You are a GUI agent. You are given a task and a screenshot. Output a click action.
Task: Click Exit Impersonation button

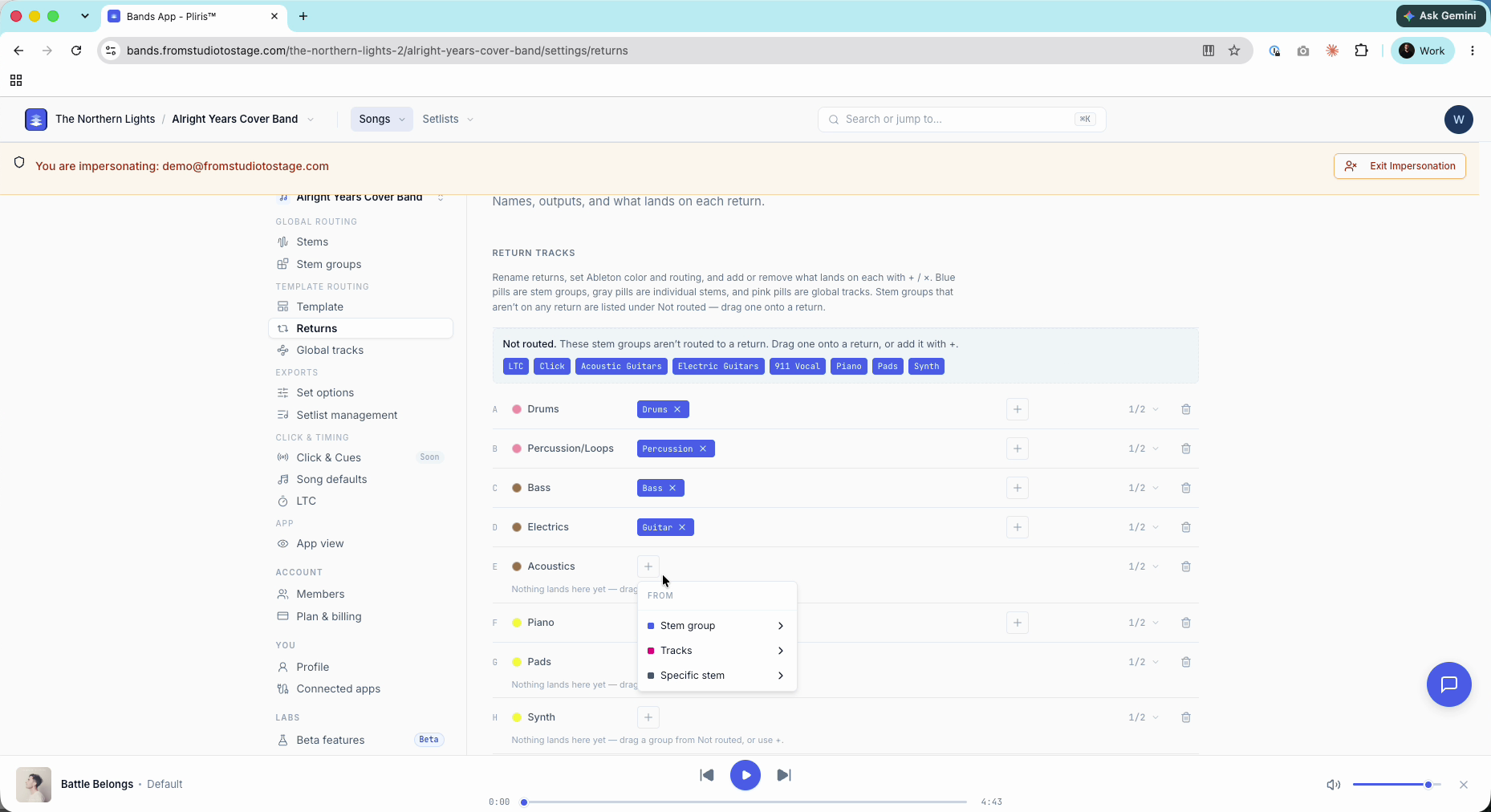(x=1400, y=166)
